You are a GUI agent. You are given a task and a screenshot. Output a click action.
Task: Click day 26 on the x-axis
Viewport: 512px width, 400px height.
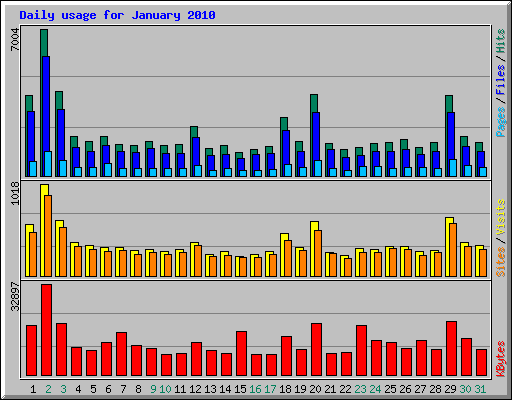pyautogui.click(x=405, y=389)
